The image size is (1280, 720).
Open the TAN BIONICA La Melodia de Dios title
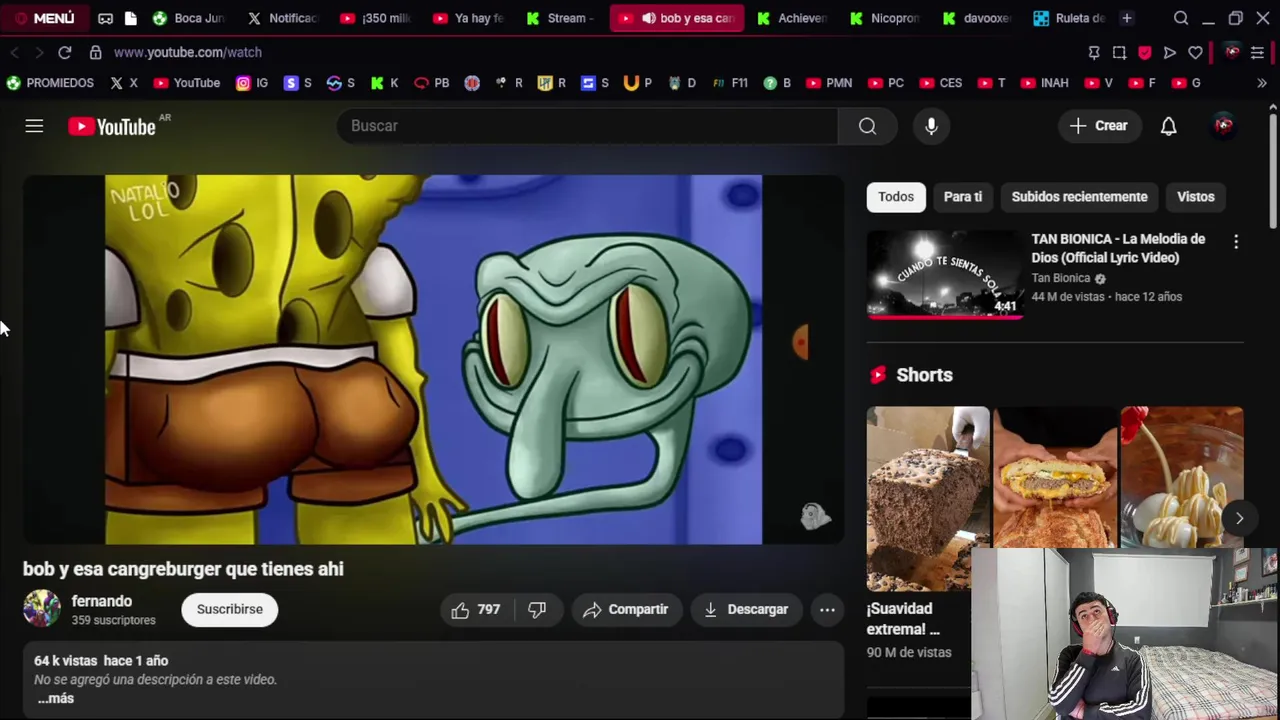click(1118, 248)
